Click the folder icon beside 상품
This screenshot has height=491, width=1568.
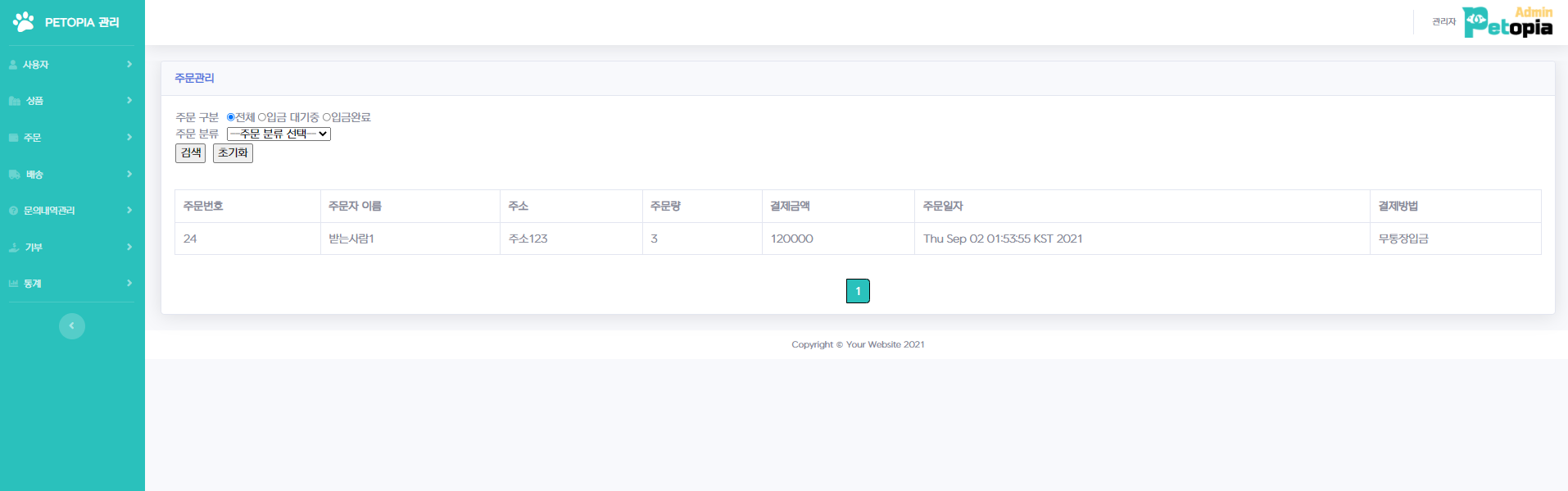click(x=14, y=101)
